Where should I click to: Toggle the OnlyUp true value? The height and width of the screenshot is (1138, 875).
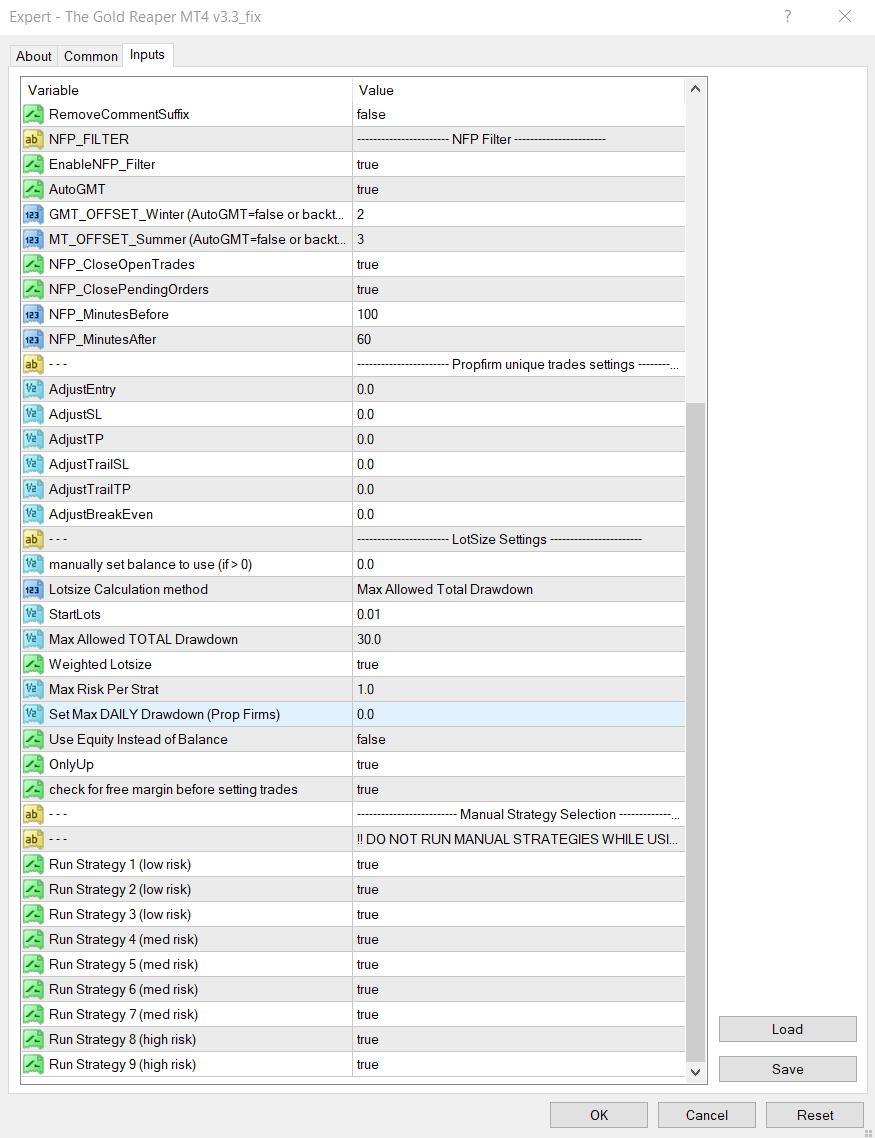(x=519, y=765)
